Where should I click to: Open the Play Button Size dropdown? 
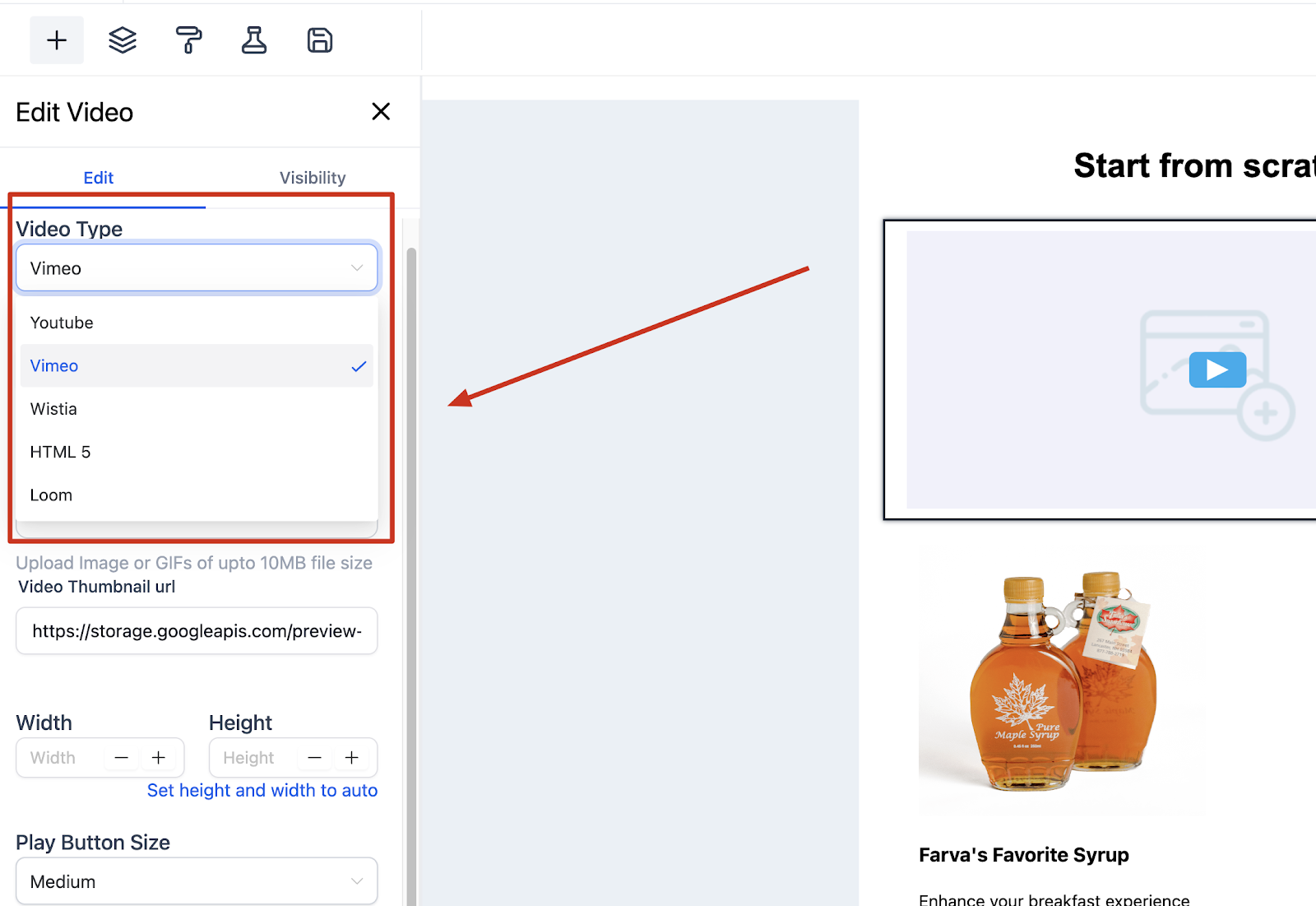(x=197, y=881)
